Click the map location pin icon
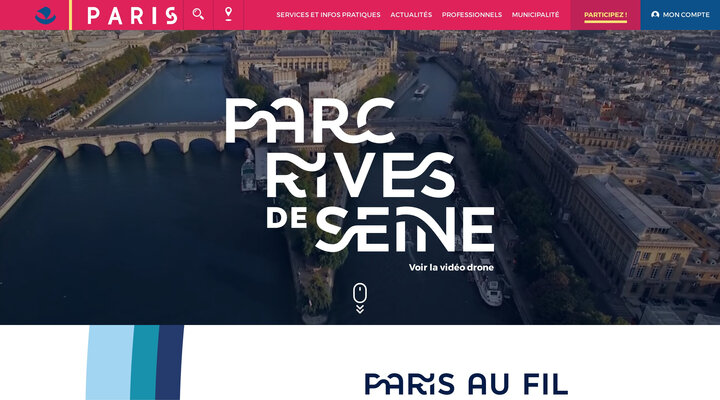The image size is (720, 400). coord(228,14)
